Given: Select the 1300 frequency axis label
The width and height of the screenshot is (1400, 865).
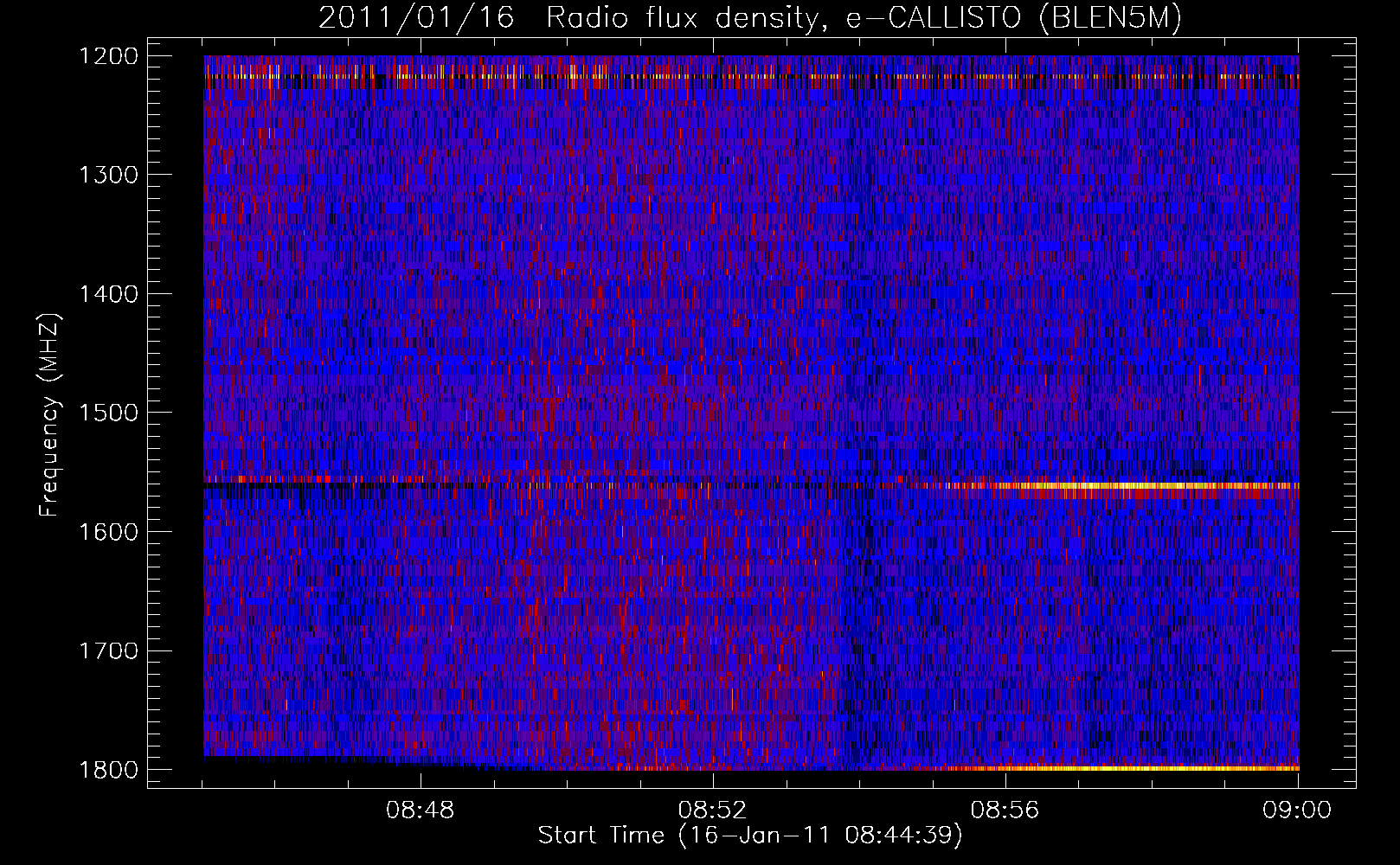Looking at the screenshot, I should point(108,175).
